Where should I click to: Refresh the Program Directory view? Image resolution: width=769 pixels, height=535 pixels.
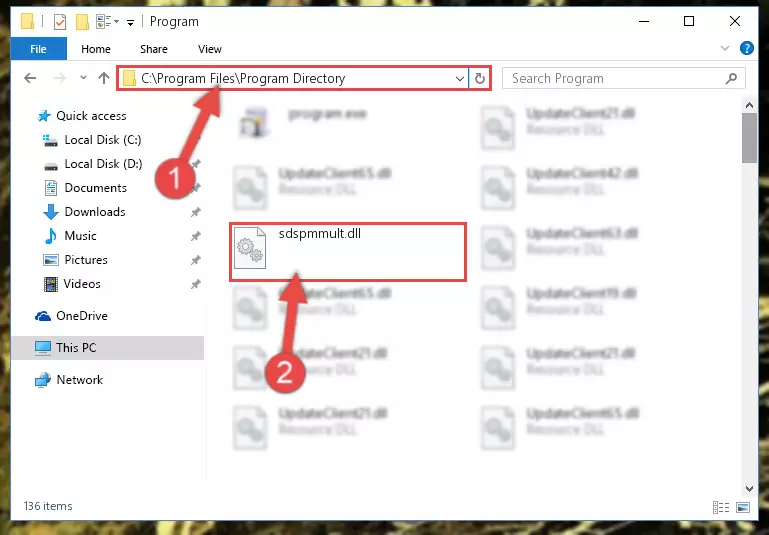click(480, 78)
